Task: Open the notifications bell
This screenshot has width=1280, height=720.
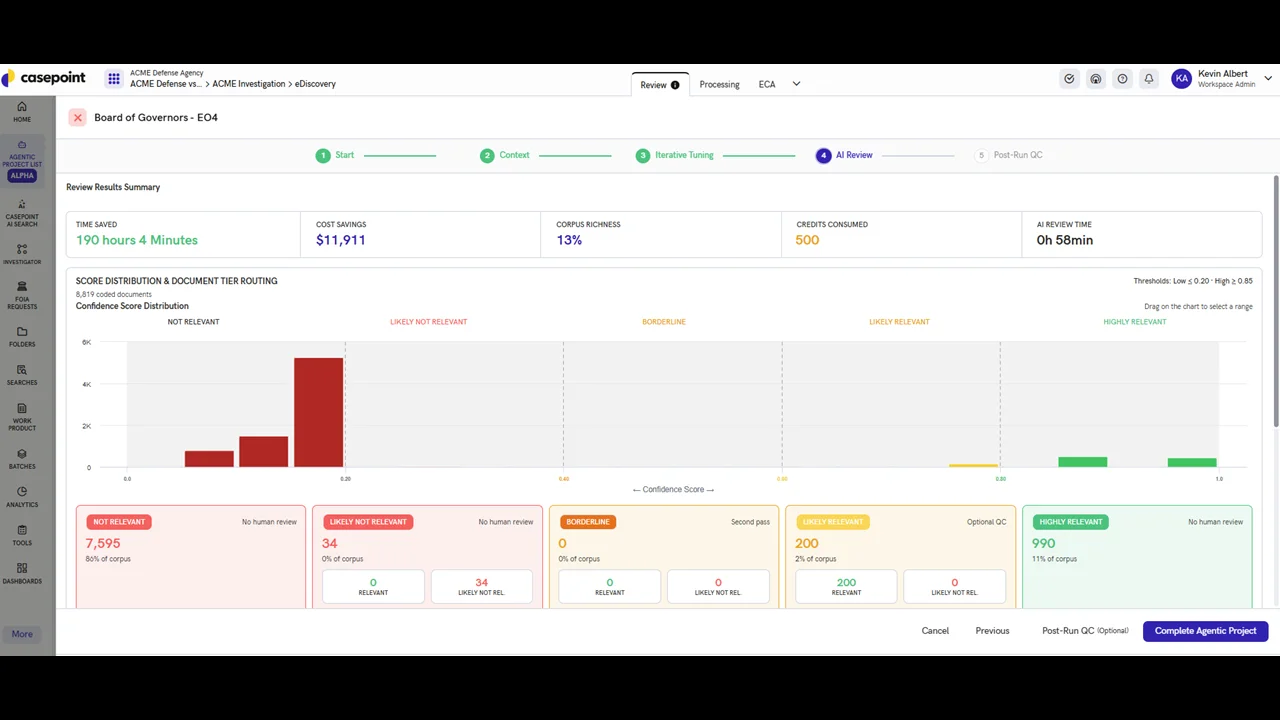Action: coord(1149,79)
